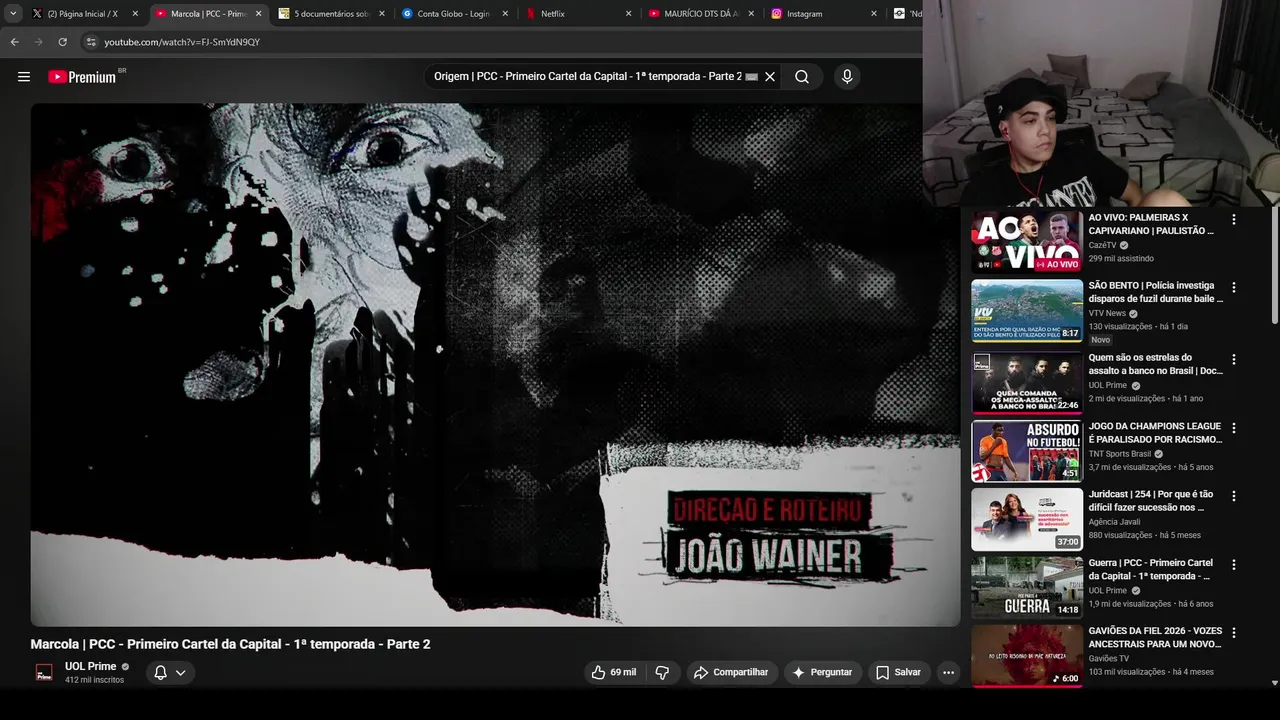Screen dimensions: 1280x720
Task: Click the browser forward arrow
Action: (x=38, y=42)
